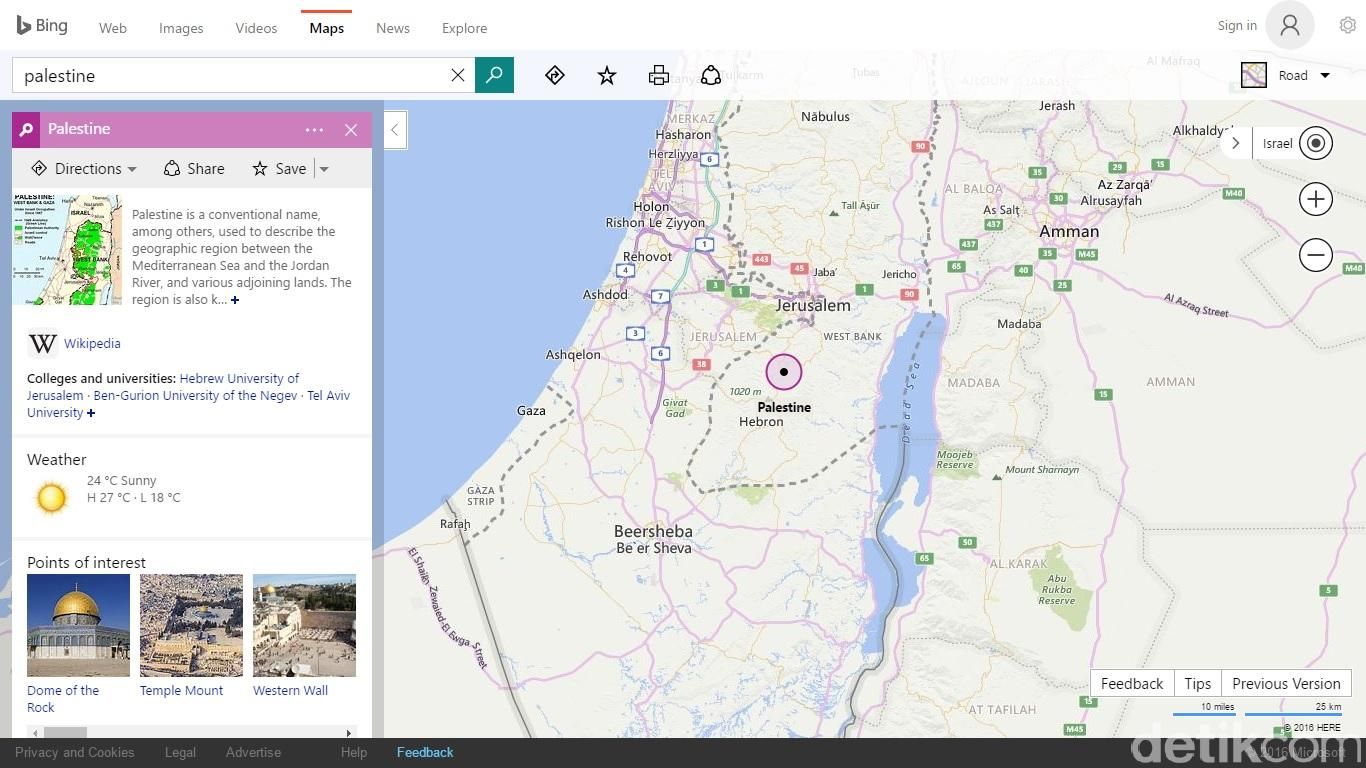The height and width of the screenshot is (768, 1366).
Task: Click the Temple Mount link
Action: coord(181,691)
